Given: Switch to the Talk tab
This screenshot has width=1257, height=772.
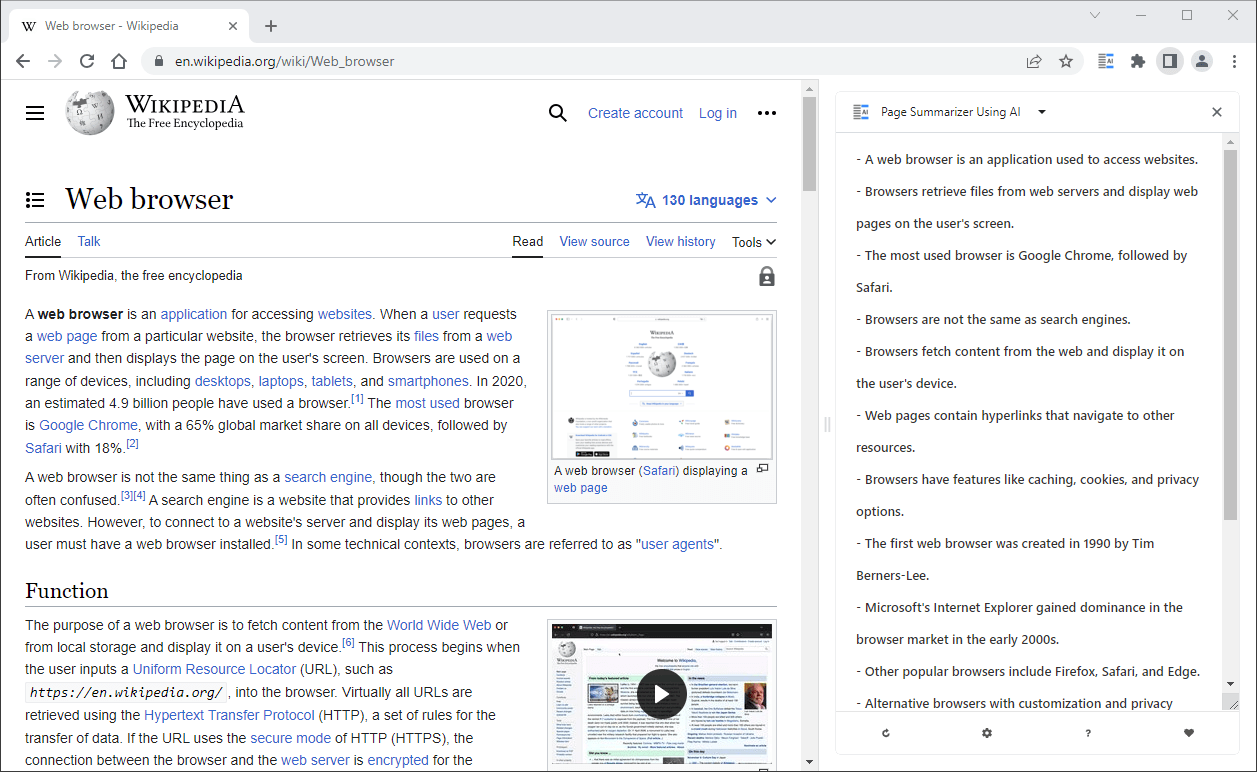Looking at the screenshot, I should (x=89, y=241).
